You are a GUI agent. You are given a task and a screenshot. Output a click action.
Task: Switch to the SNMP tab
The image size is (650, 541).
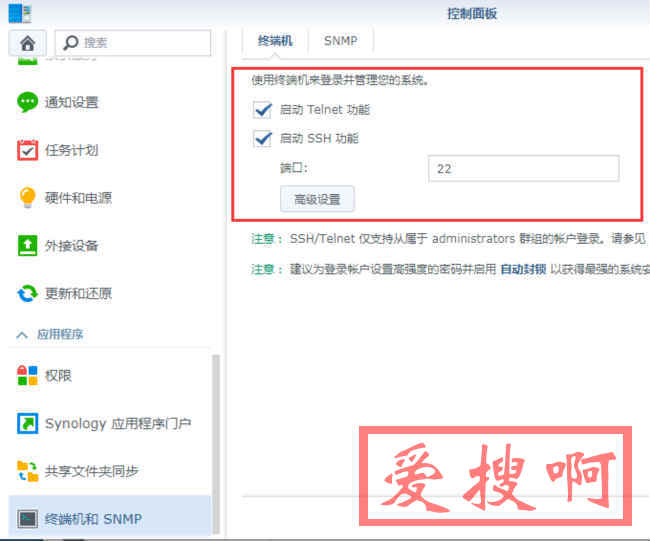[x=341, y=41]
